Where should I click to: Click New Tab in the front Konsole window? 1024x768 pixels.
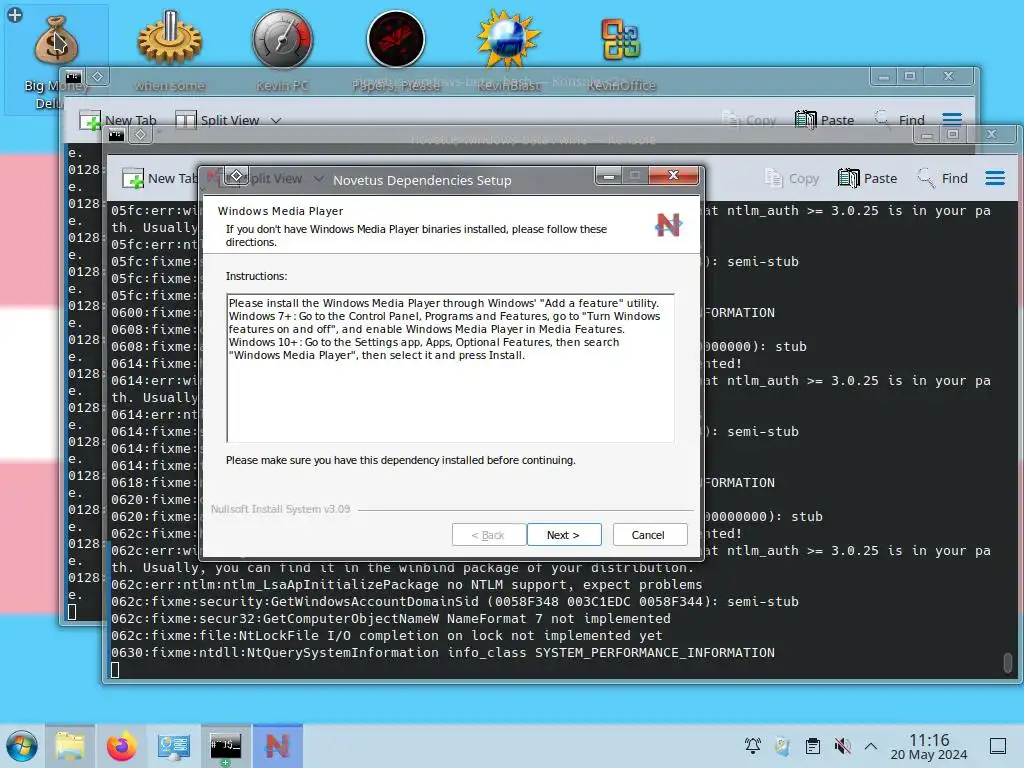(x=160, y=178)
